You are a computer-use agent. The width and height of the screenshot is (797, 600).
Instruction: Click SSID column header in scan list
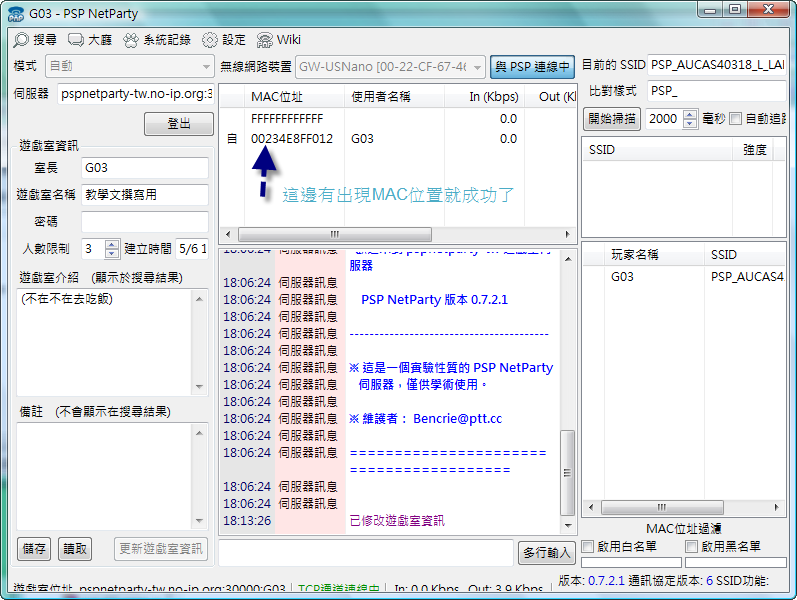click(657, 150)
